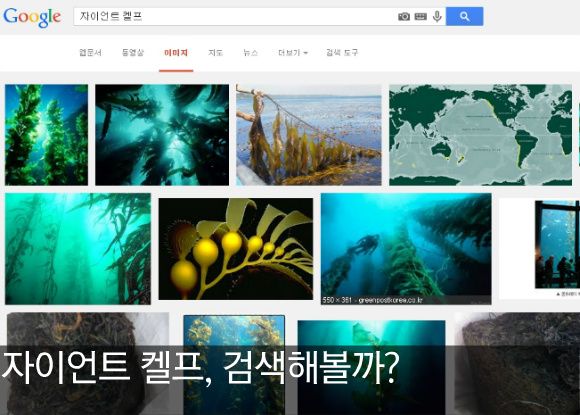The image size is (580, 415).
Task: Click the camera search-by-image icon
Action: (404, 16)
